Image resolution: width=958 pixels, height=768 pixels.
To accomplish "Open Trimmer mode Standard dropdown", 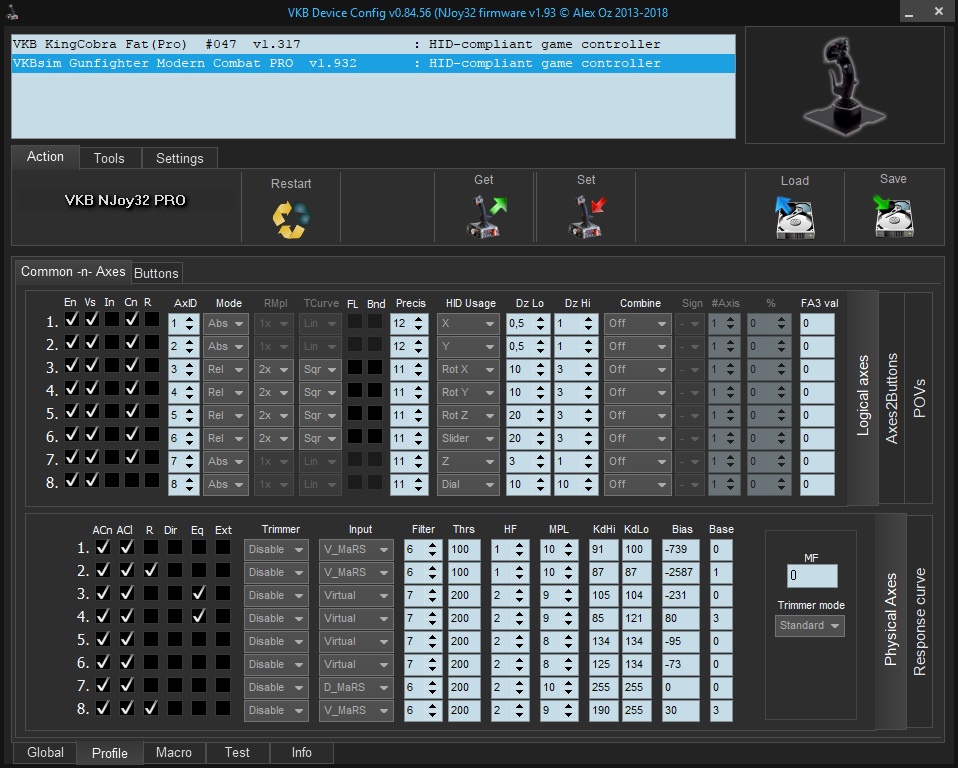I will (809, 626).
